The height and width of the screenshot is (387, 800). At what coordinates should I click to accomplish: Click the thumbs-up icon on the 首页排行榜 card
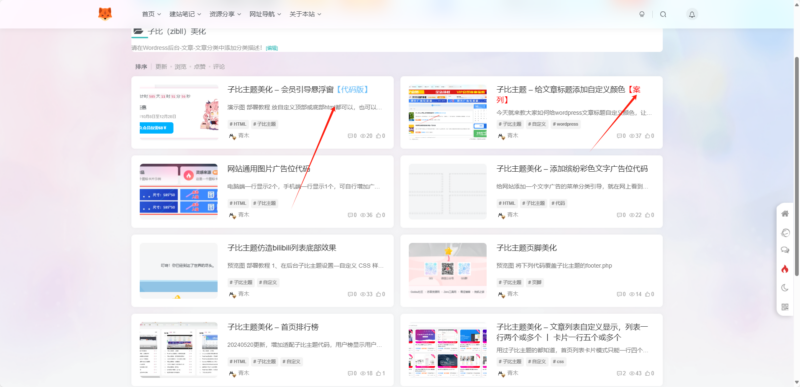click(378, 373)
